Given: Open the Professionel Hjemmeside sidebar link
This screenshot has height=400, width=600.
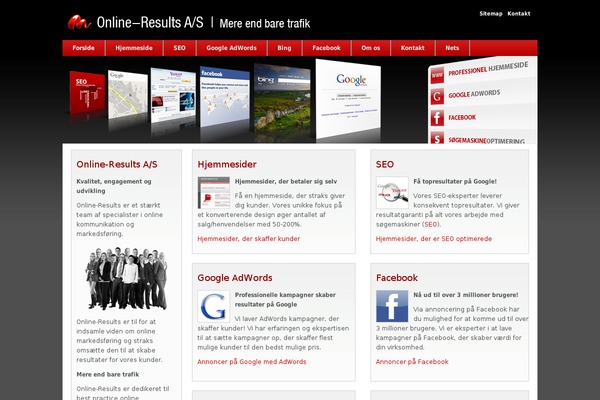Looking at the screenshot, I should (x=488, y=69).
